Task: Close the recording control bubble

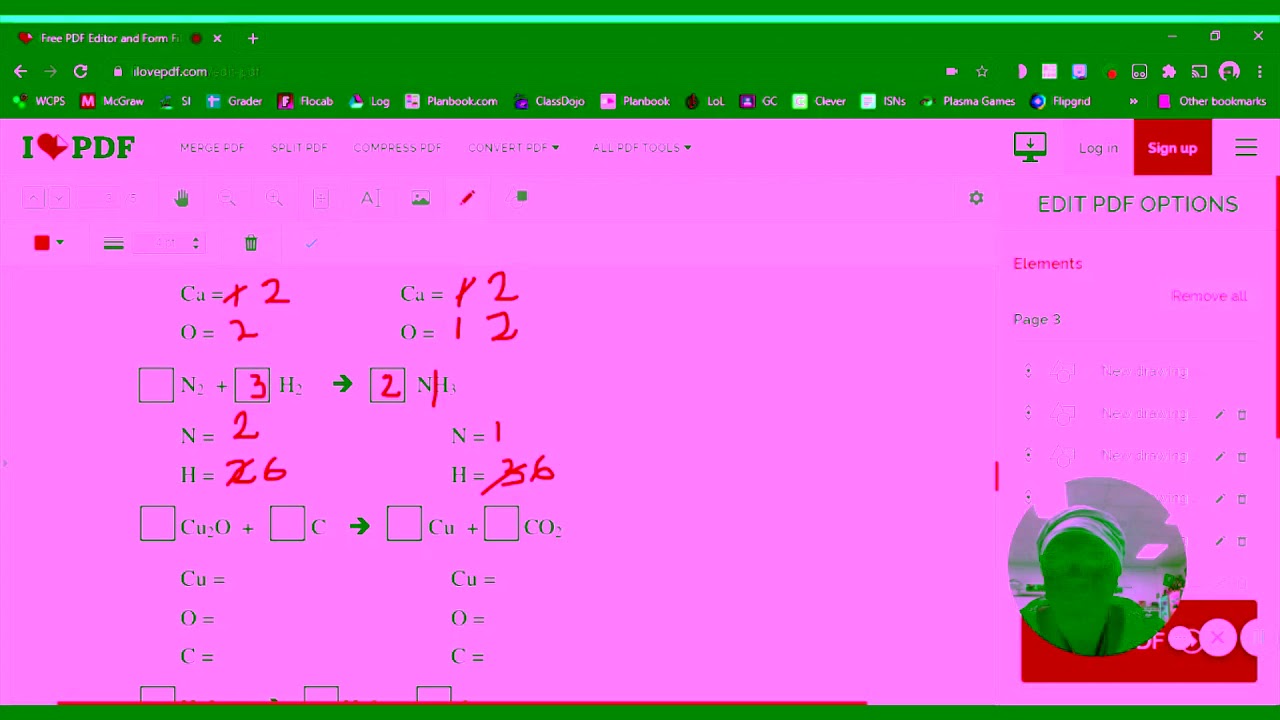Action: 1218,637
